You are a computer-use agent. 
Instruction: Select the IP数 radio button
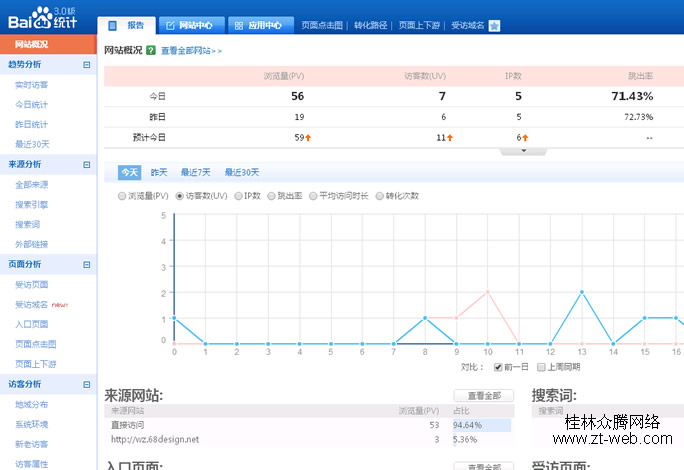pyautogui.click(x=238, y=196)
